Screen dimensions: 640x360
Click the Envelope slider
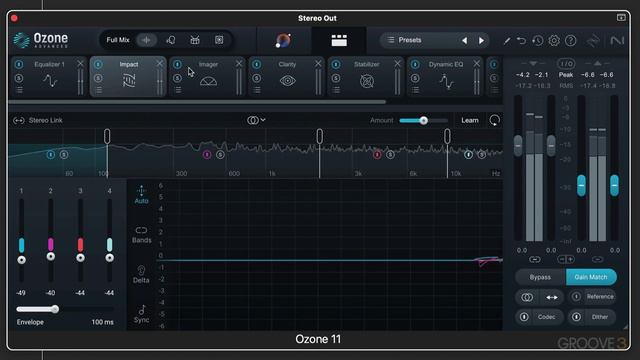pyautogui.click(x=64, y=309)
